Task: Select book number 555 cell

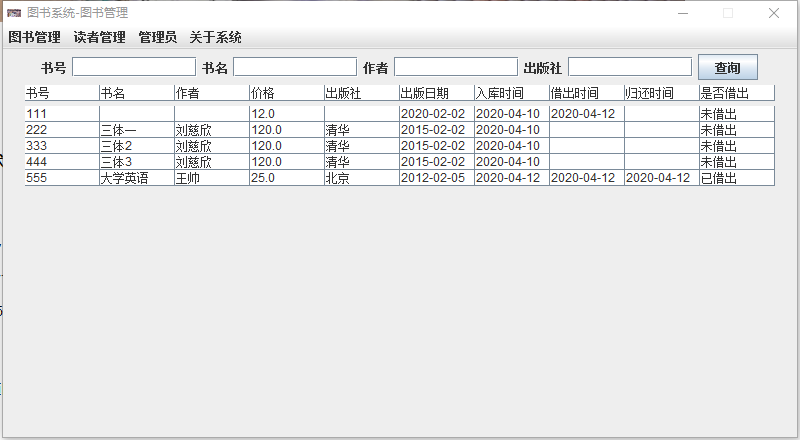Action: 62,178
